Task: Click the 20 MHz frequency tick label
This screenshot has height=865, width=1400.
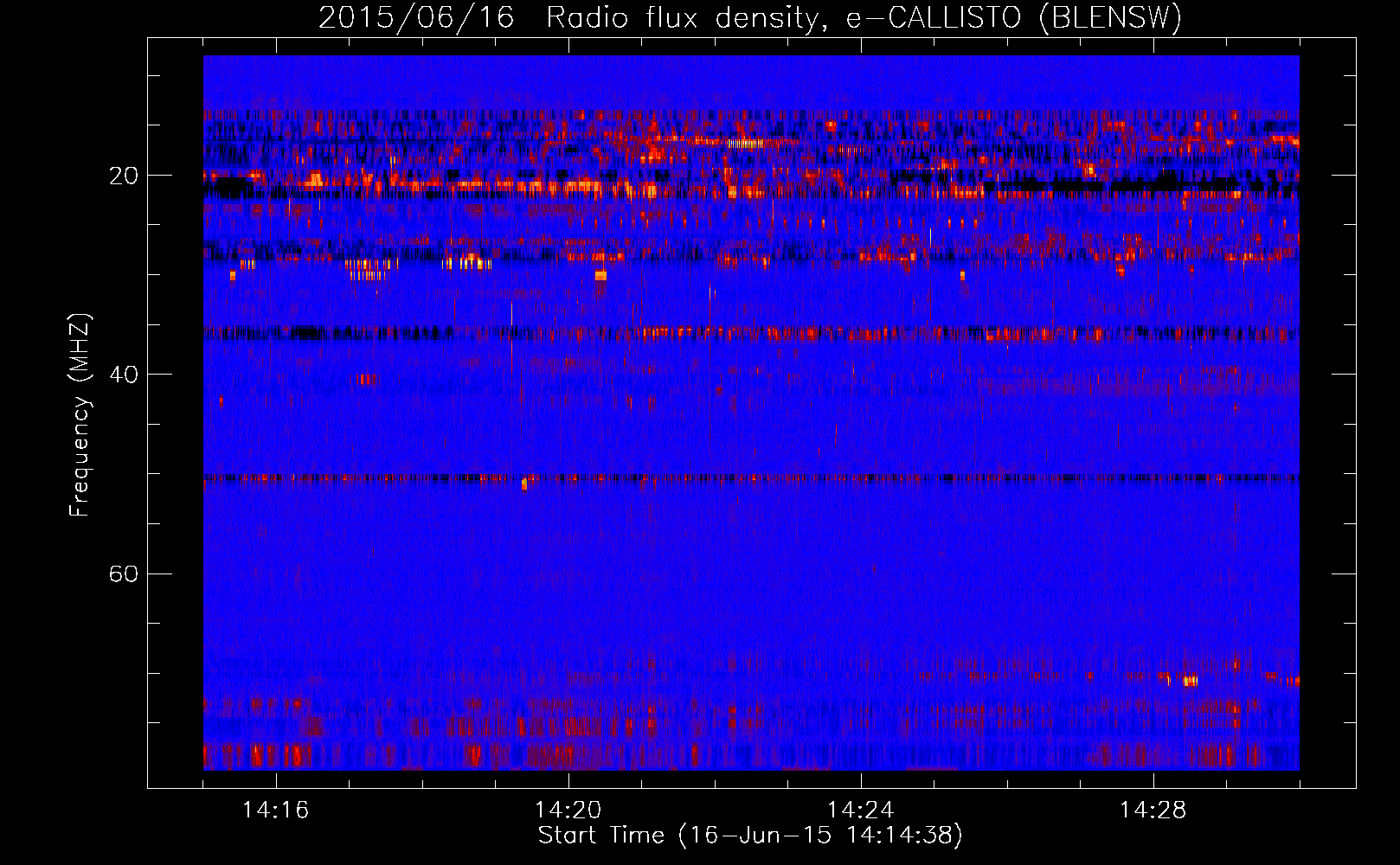Action: [x=124, y=176]
